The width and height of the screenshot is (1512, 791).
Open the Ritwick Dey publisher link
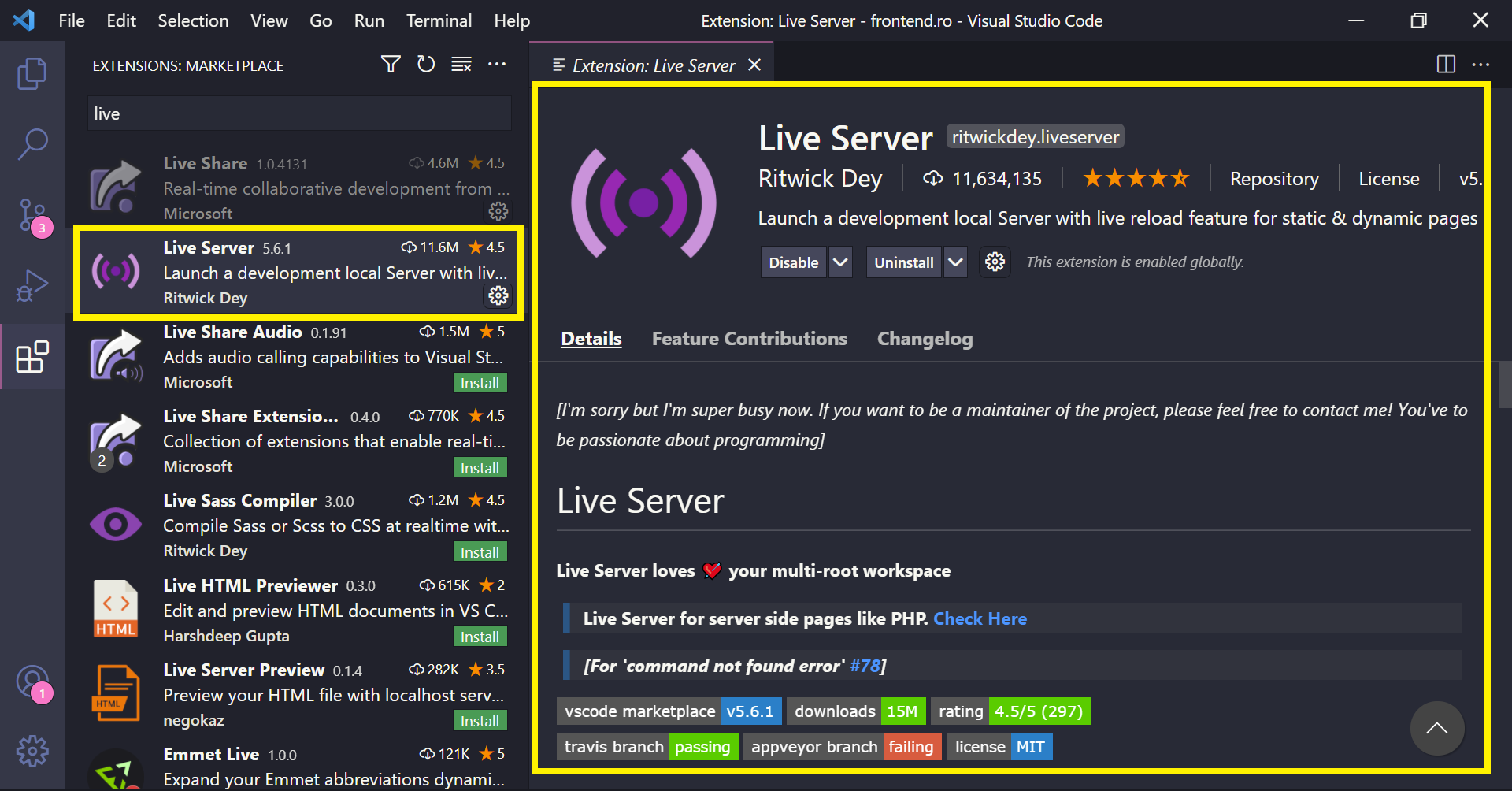820,179
